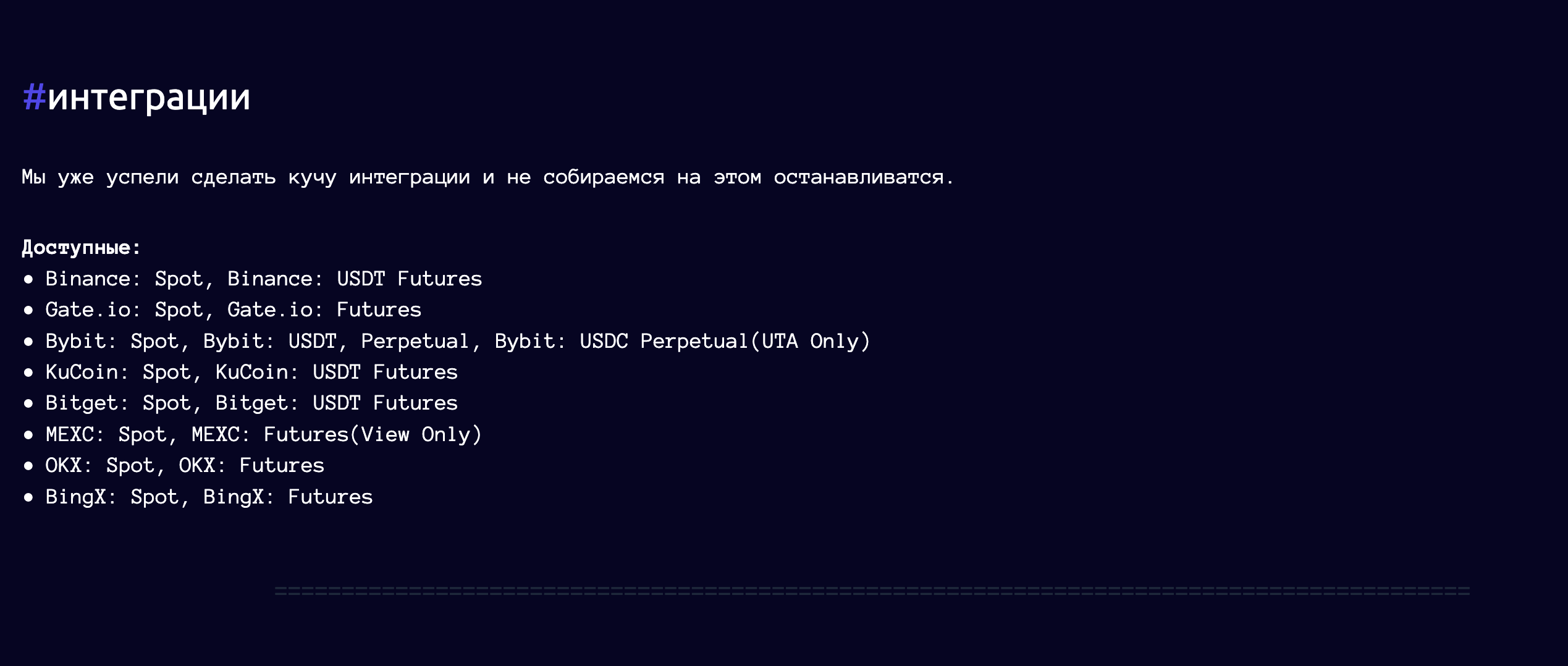Click Bybit USDC Perpetual(UTA Only) text
Screen dimensions: 1568x666
(683, 342)
